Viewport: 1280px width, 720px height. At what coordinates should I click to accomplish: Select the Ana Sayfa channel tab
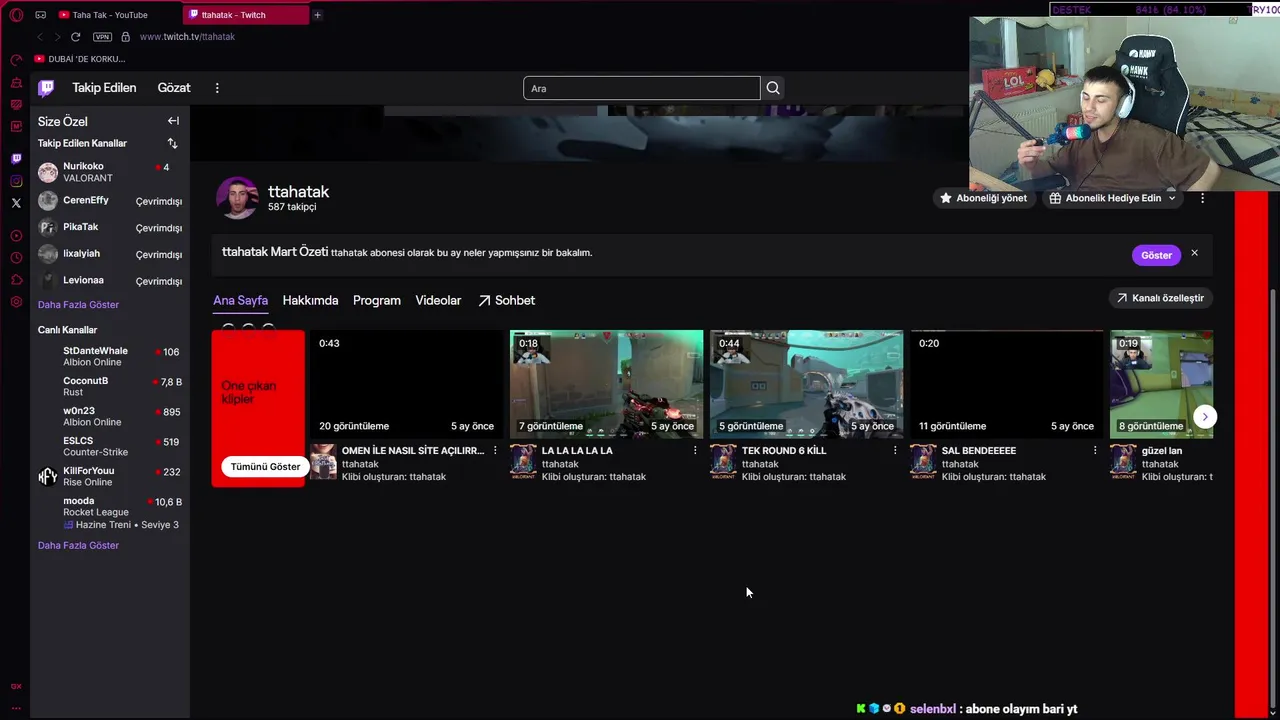click(240, 300)
